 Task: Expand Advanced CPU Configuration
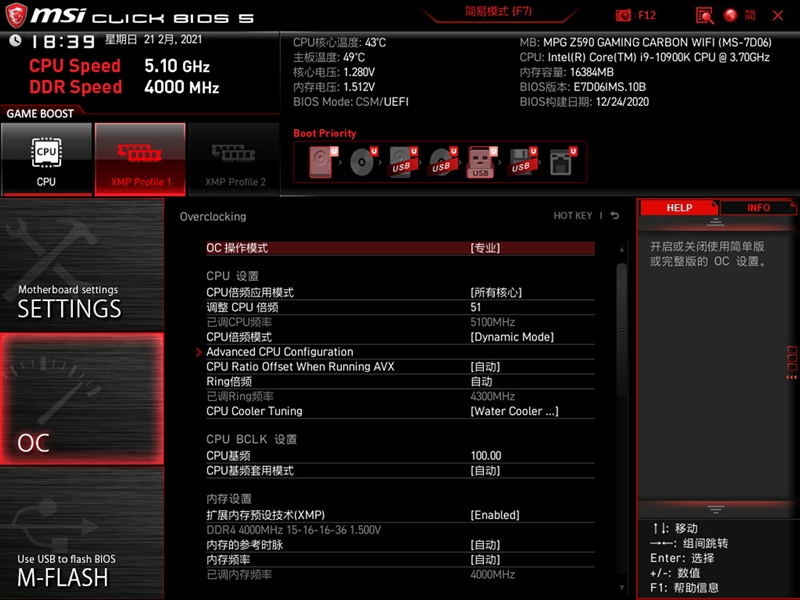pos(278,351)
